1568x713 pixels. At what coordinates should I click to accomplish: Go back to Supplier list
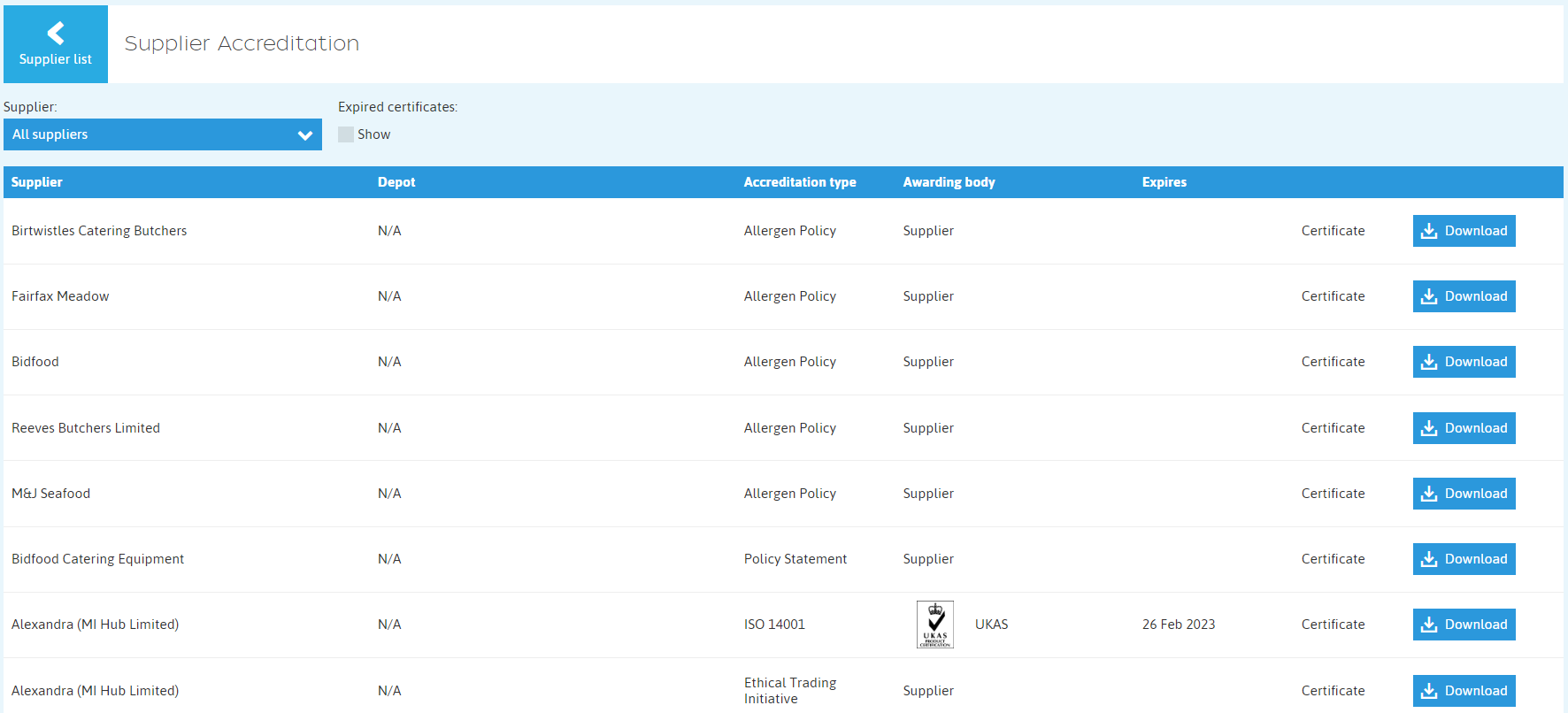coord(56,44)
